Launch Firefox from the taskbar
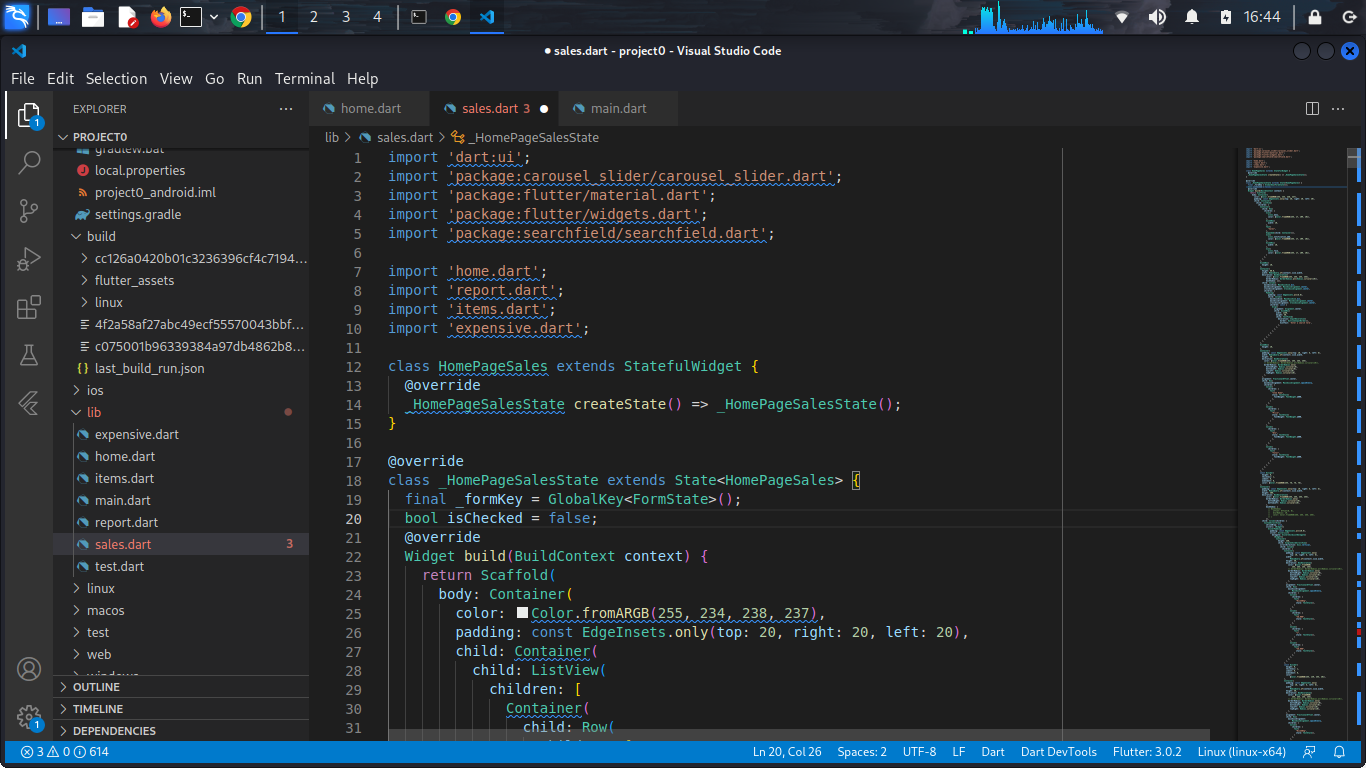This screenshot has width=1366, height=768. [x=160, y=17]
